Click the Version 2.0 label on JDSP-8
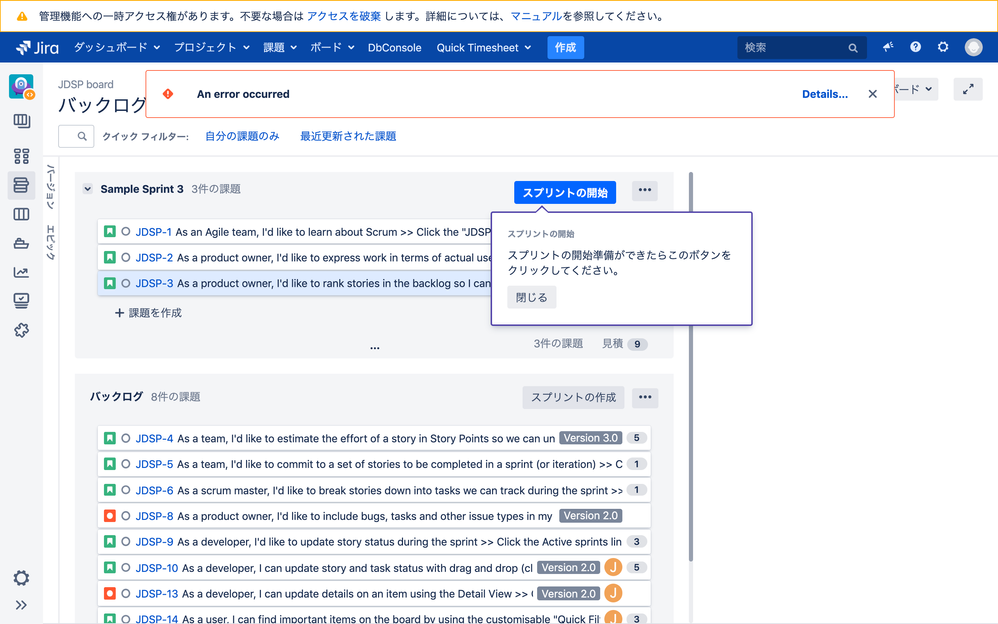The width and height of the screenshot is (998, 624). tap(591, 516)
